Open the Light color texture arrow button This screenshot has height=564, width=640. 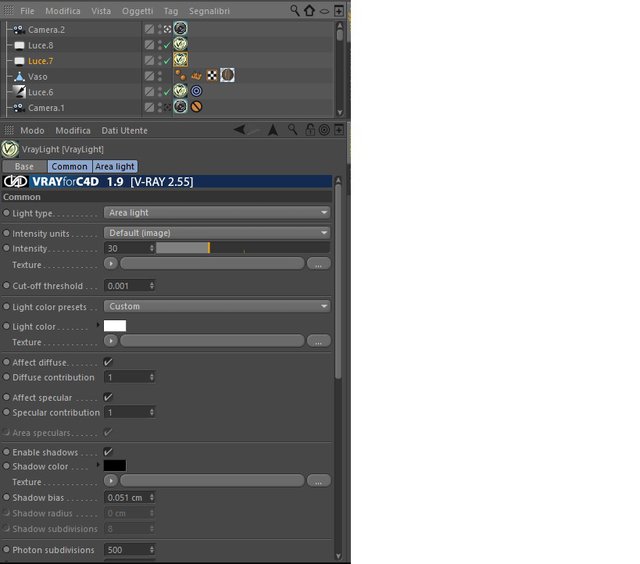pyautogui.click(x=111, y=340)
